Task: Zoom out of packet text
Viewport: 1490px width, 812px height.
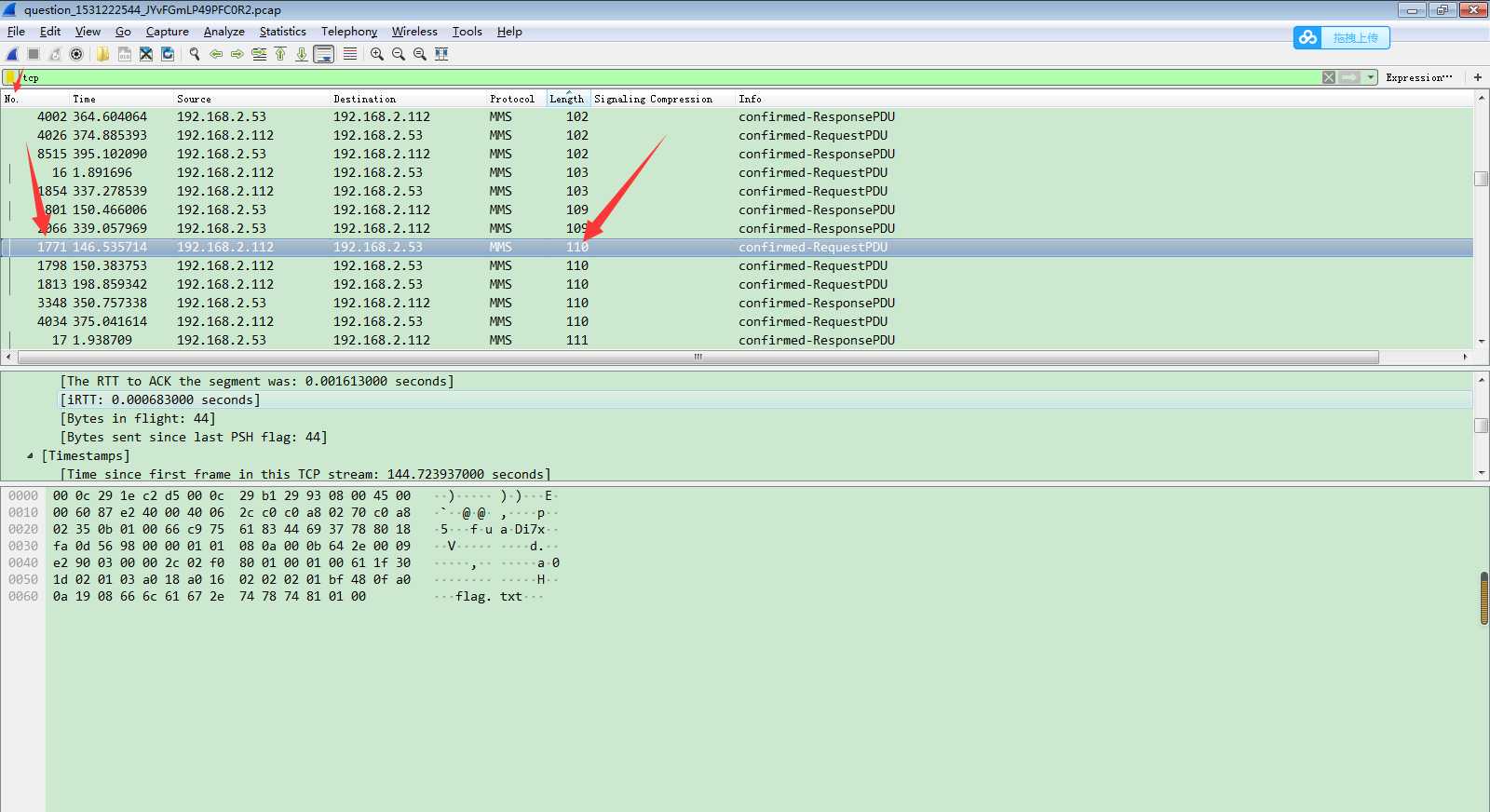Action: point(399,54)
